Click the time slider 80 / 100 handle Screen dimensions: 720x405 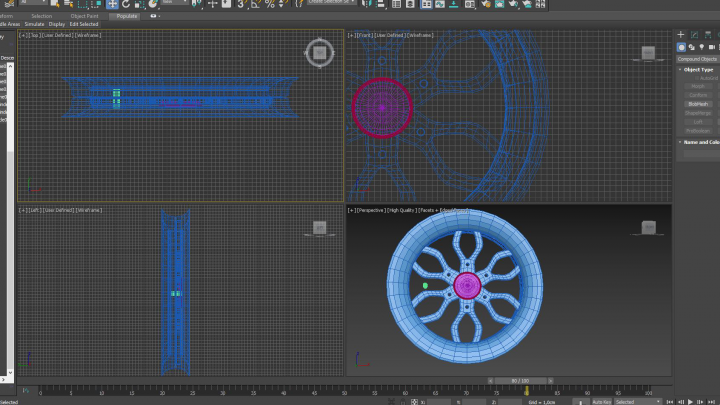[520, 381]
